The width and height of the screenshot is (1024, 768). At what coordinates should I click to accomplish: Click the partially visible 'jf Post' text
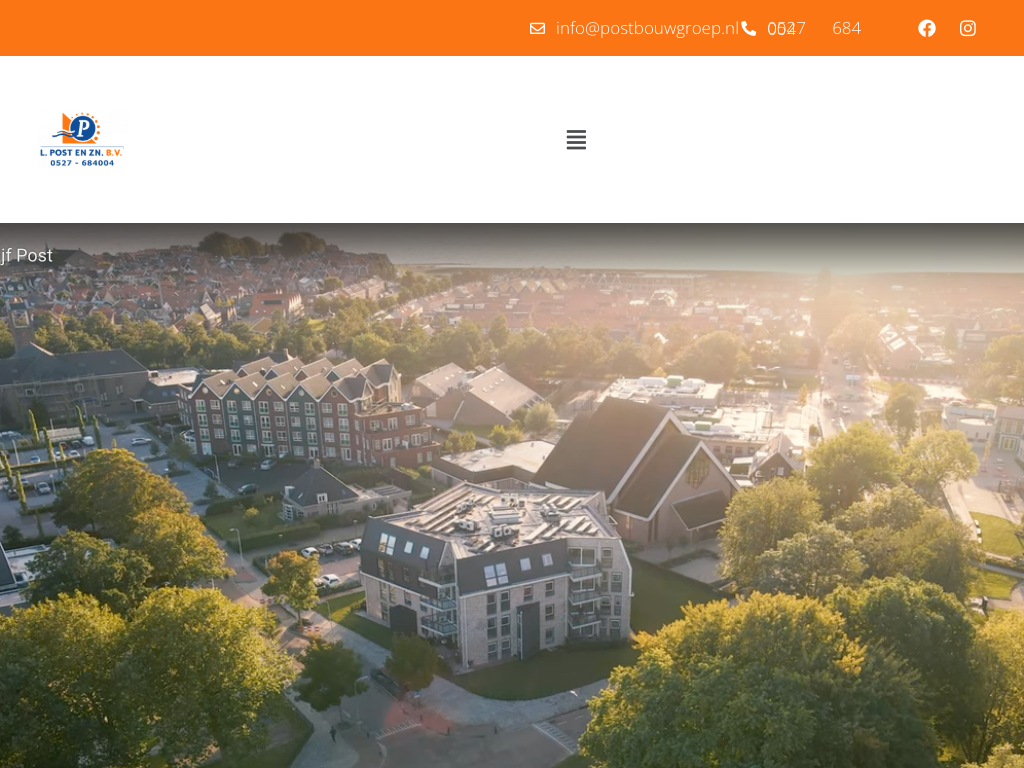(x=27, y=256)
